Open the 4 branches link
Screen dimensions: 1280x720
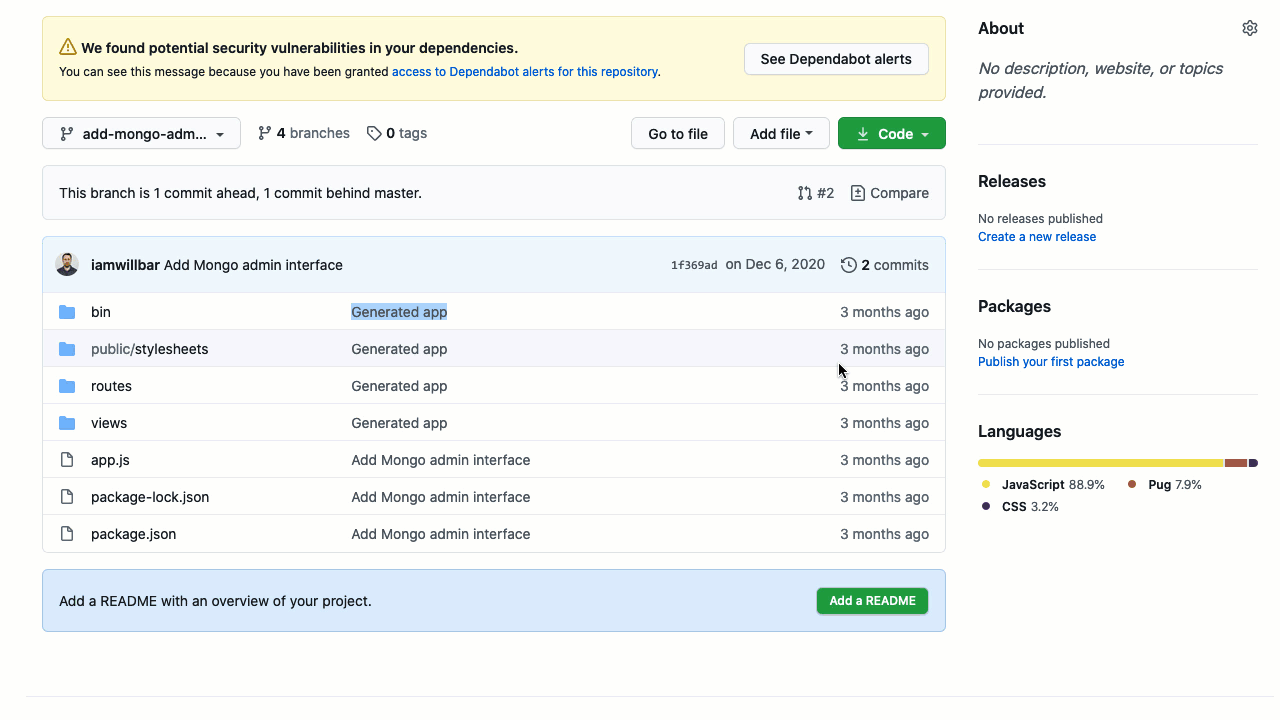coord(304,133)
